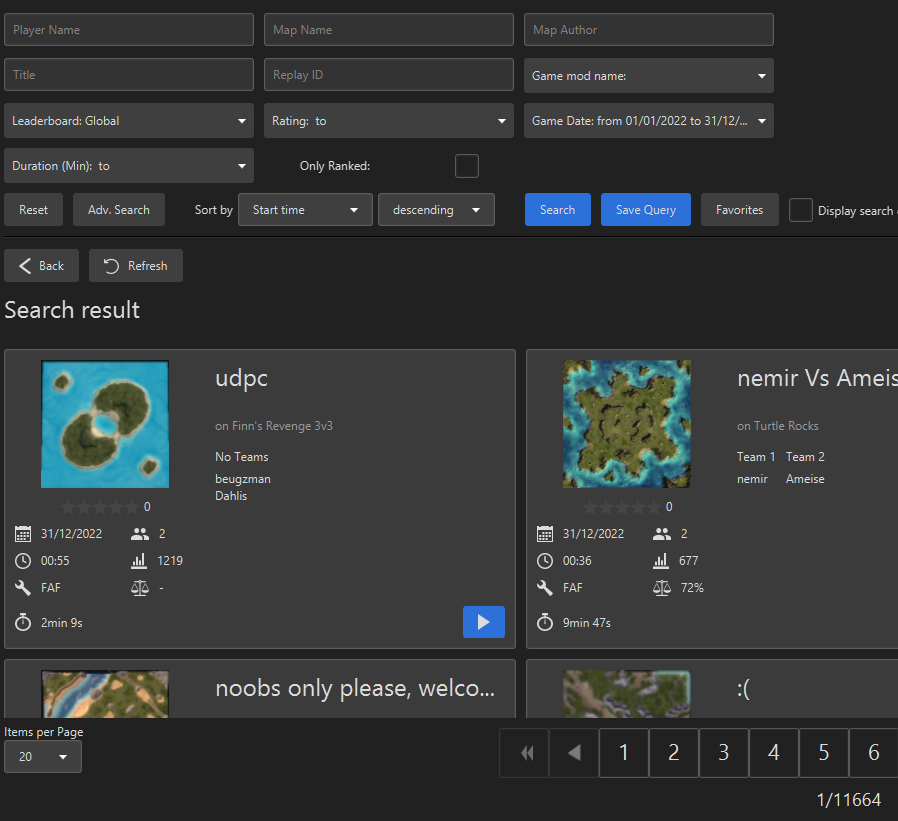
Task: Click the calendar icon on udpc card
Action: tap(23, 534)
